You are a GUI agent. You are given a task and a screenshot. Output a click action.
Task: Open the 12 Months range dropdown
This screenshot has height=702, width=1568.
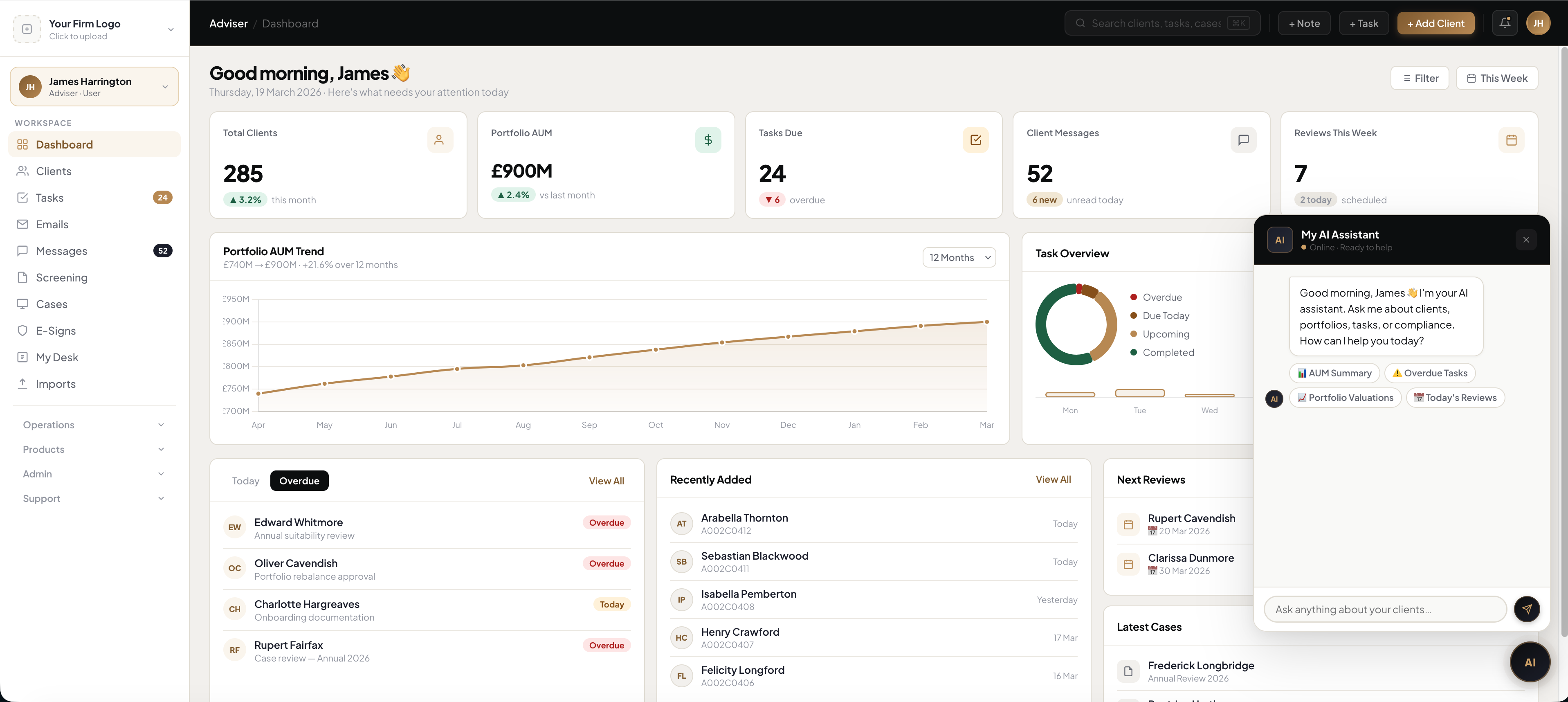click(959, 258)
